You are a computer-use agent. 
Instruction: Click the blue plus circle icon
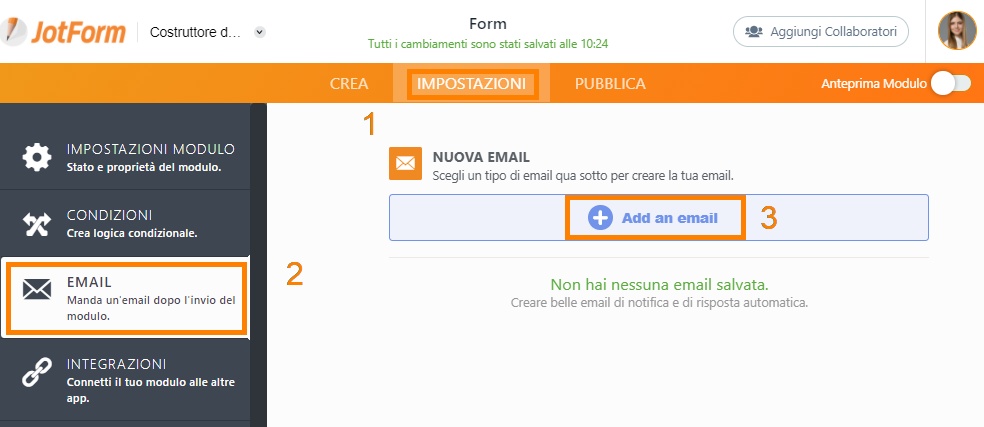coord(600,218)
